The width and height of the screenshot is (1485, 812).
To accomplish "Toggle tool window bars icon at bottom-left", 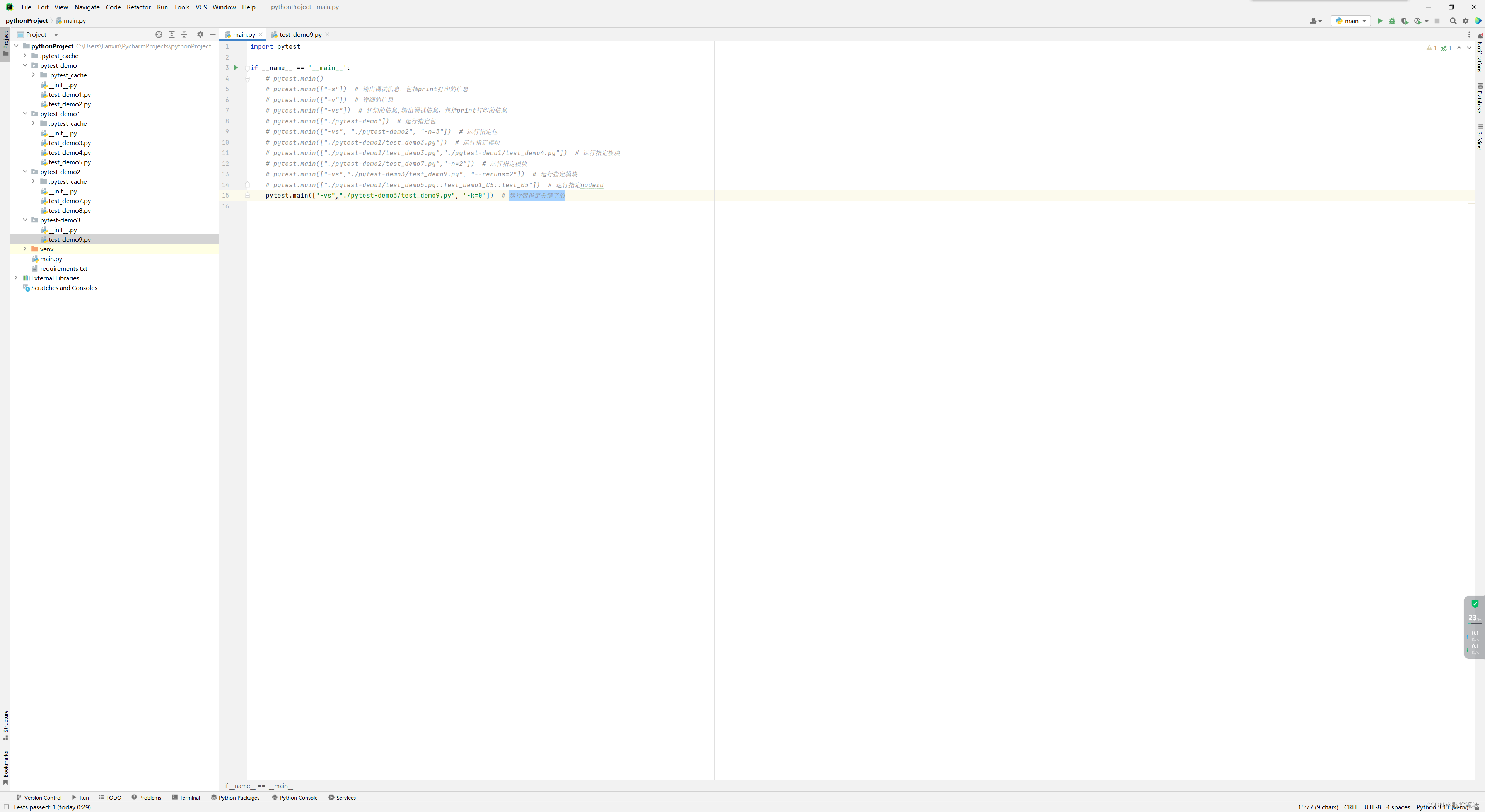I will 6,807.
